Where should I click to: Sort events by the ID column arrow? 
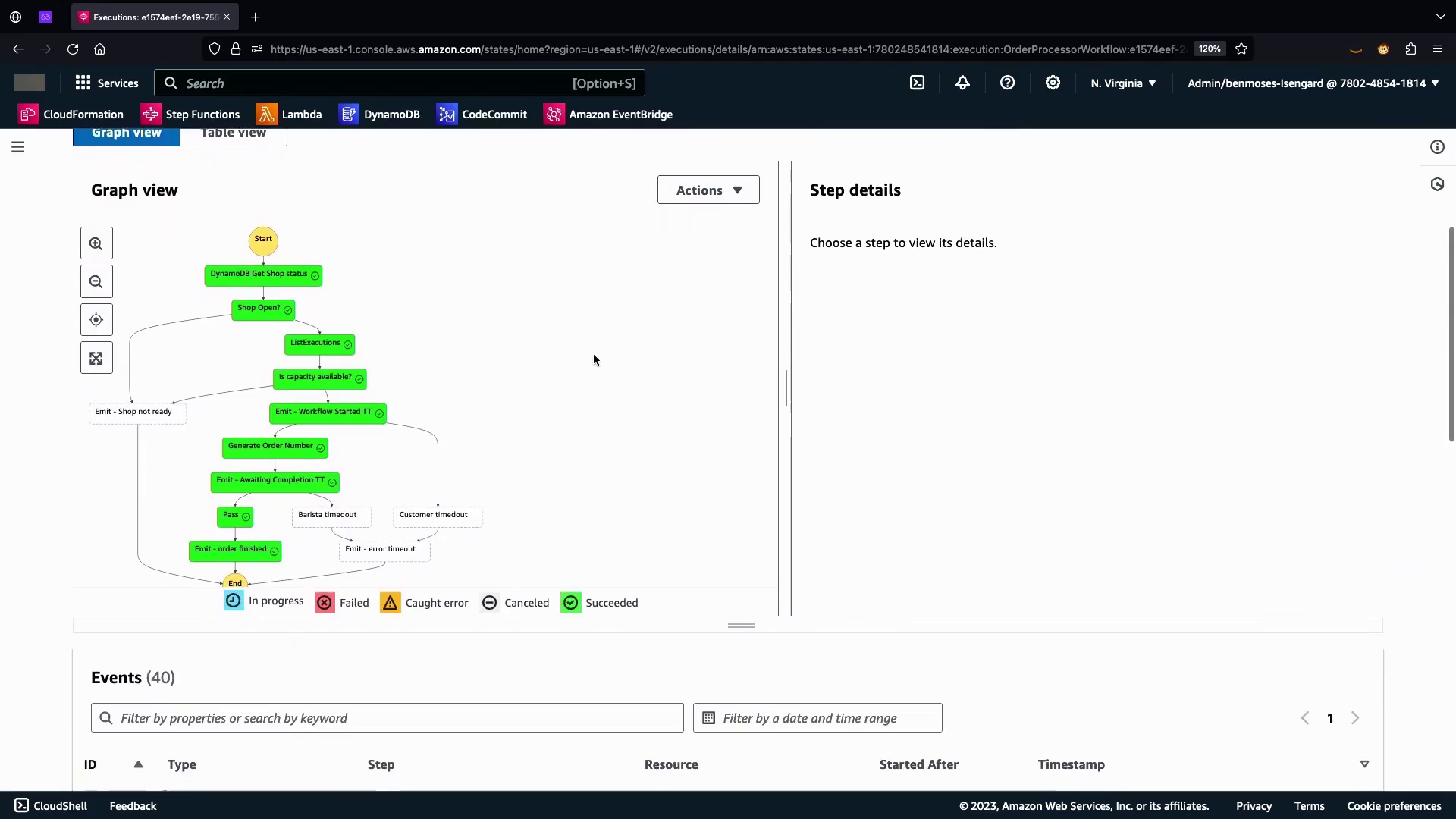tap(138, 764)
